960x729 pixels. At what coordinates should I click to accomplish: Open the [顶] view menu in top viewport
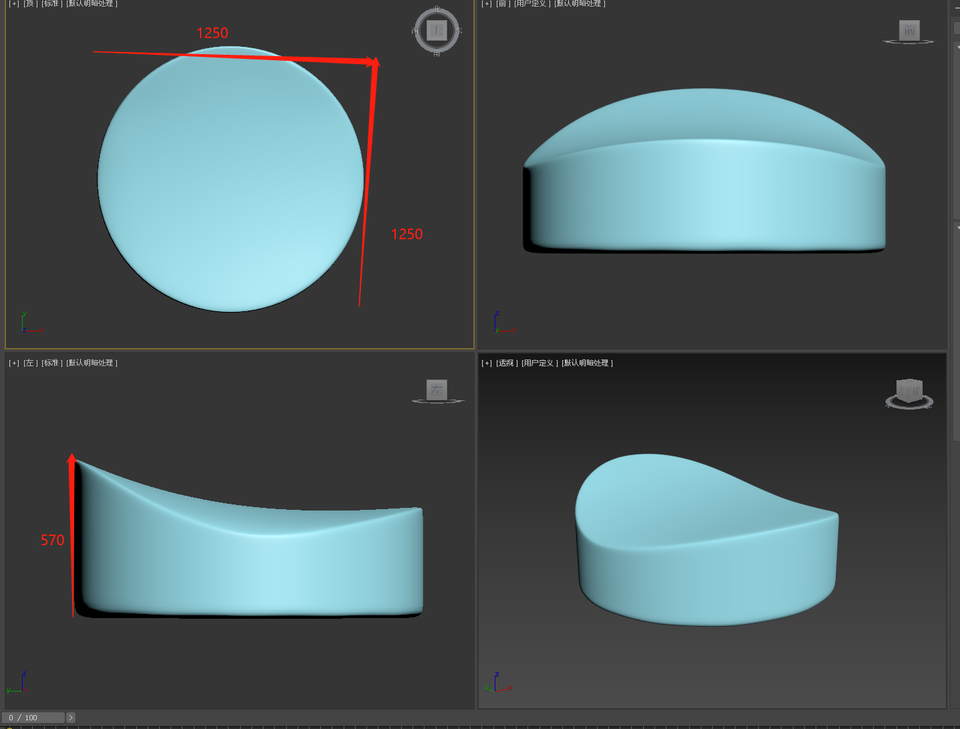pos(29,4)
